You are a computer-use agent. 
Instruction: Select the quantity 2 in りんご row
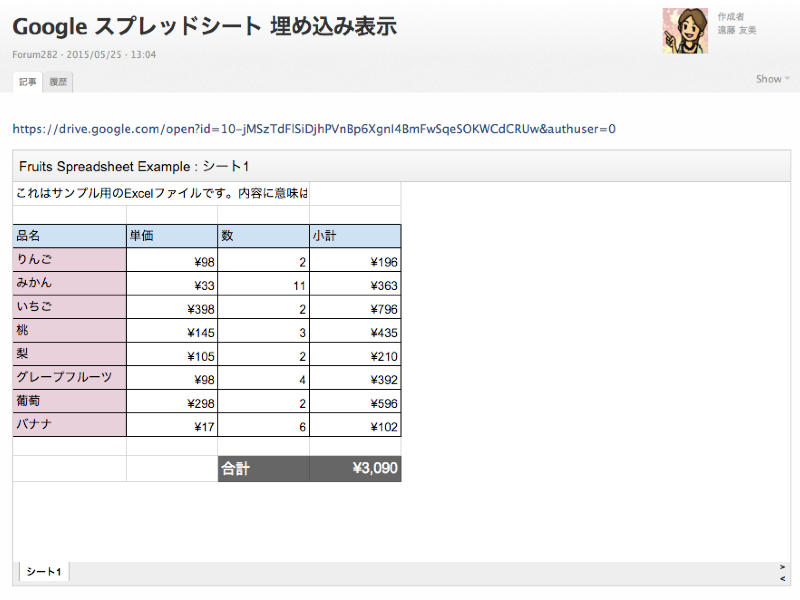[x=263, y=260]
